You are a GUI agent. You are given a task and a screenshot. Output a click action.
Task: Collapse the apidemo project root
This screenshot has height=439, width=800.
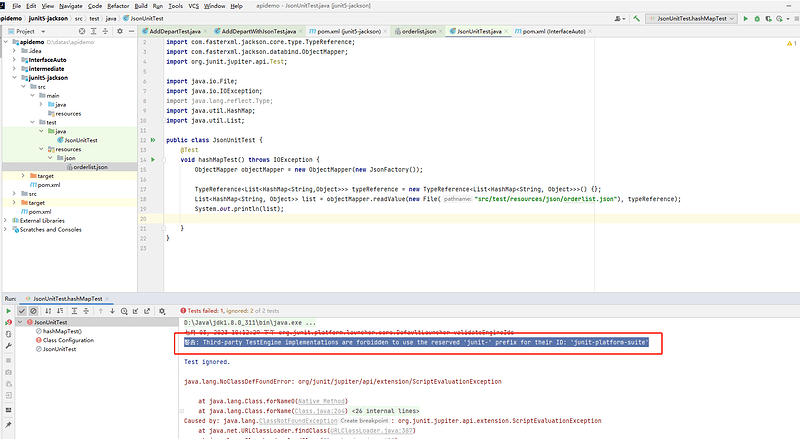click(x=6, y=42)
